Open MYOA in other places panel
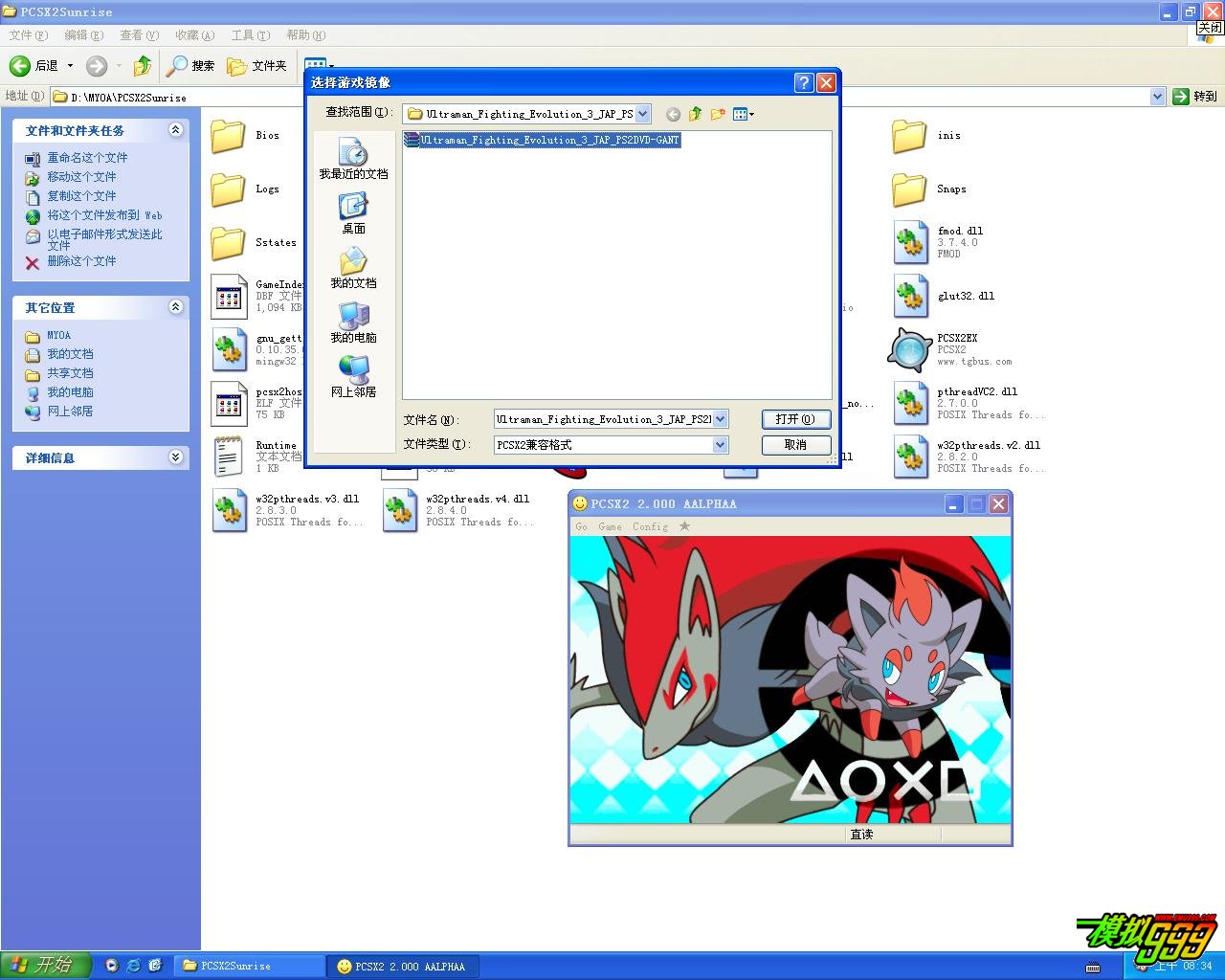The width and height of the screenshot is (1225, 980). (58, 336)
